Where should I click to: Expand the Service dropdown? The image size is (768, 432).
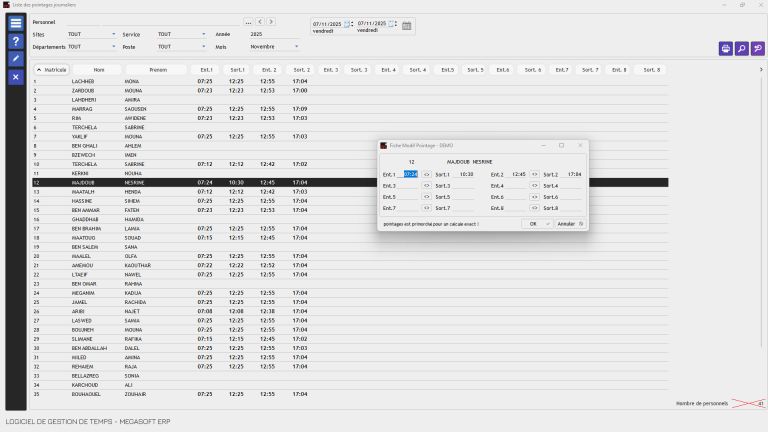(204, 34)
